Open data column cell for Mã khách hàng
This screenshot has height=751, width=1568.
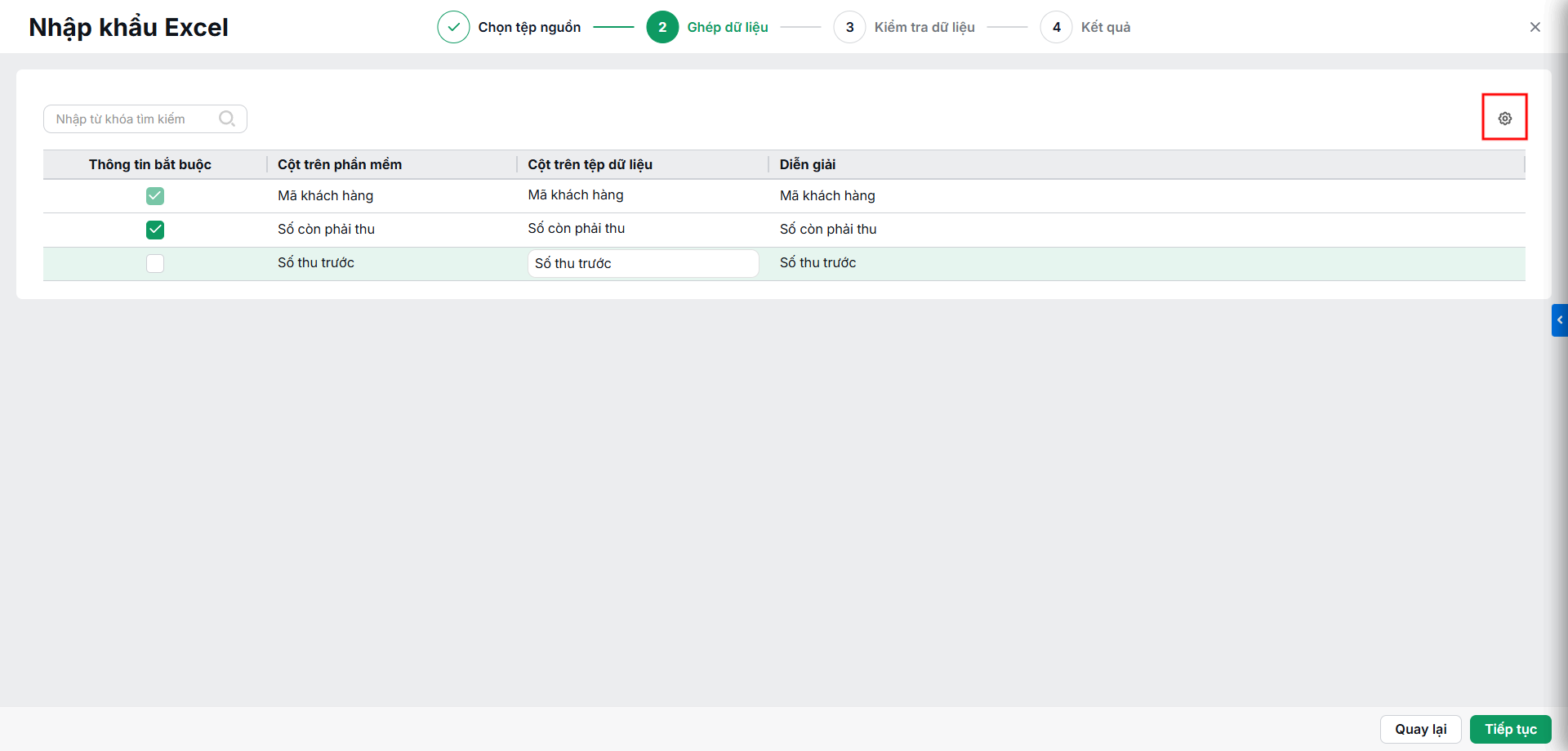[x=643, y=195]
